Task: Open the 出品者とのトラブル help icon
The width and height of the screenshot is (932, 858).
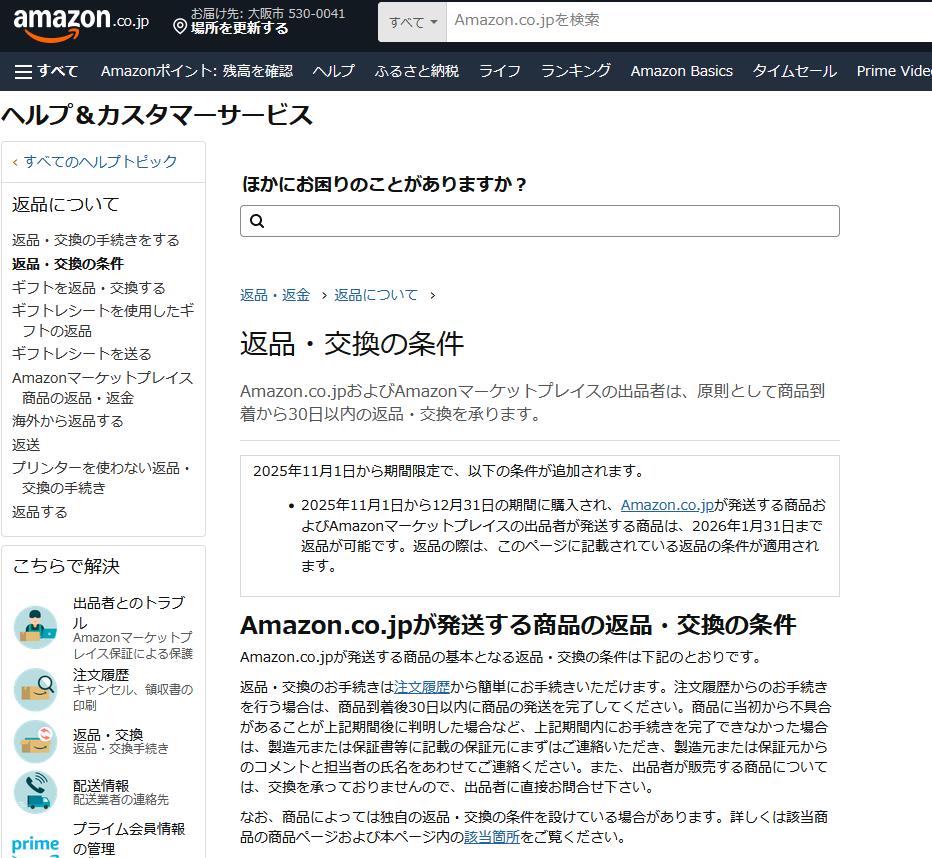Action: (x=34, y=626)
